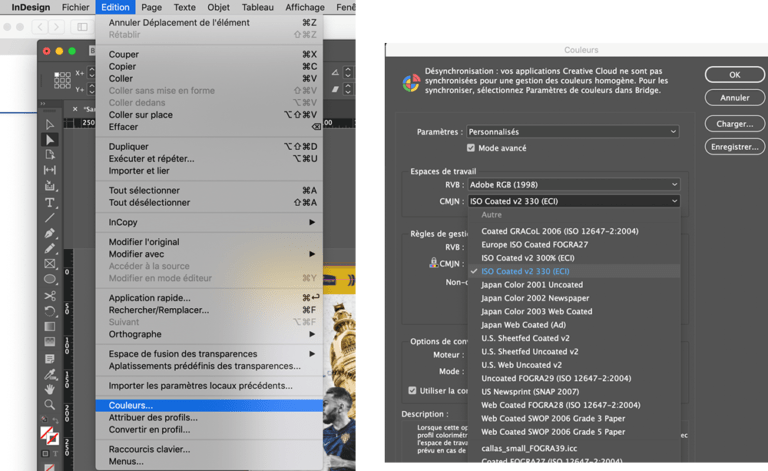This screenshot has width=768, height=471.
Task: Select the Pen tool
Action: click(49, 233)
